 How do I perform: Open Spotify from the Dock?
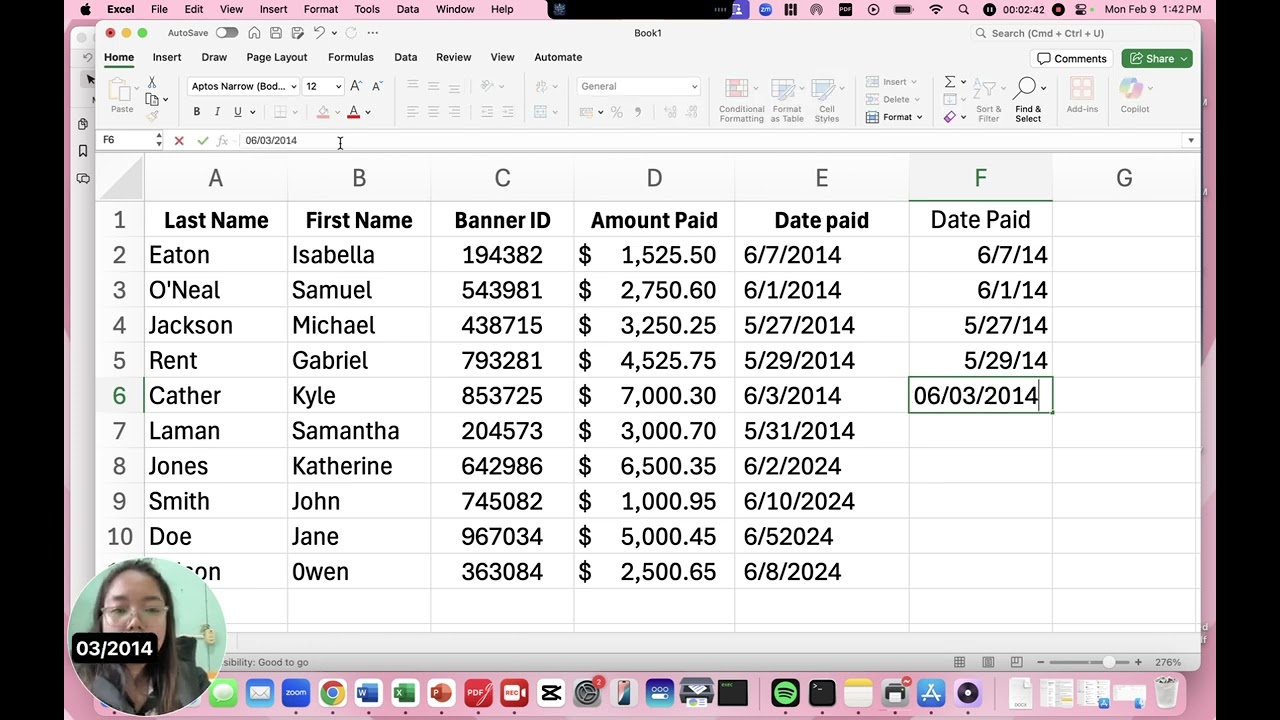(x=785, y=692)
